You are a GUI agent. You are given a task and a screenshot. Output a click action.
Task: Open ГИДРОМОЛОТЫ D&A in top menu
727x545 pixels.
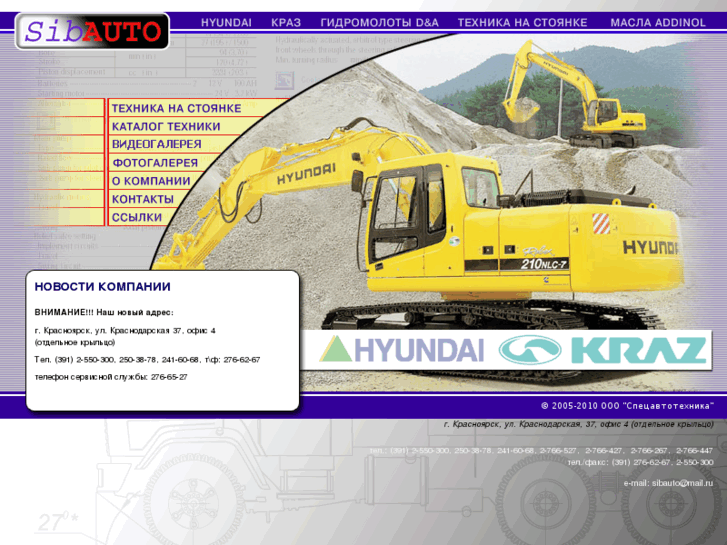[x=379, y=23]
